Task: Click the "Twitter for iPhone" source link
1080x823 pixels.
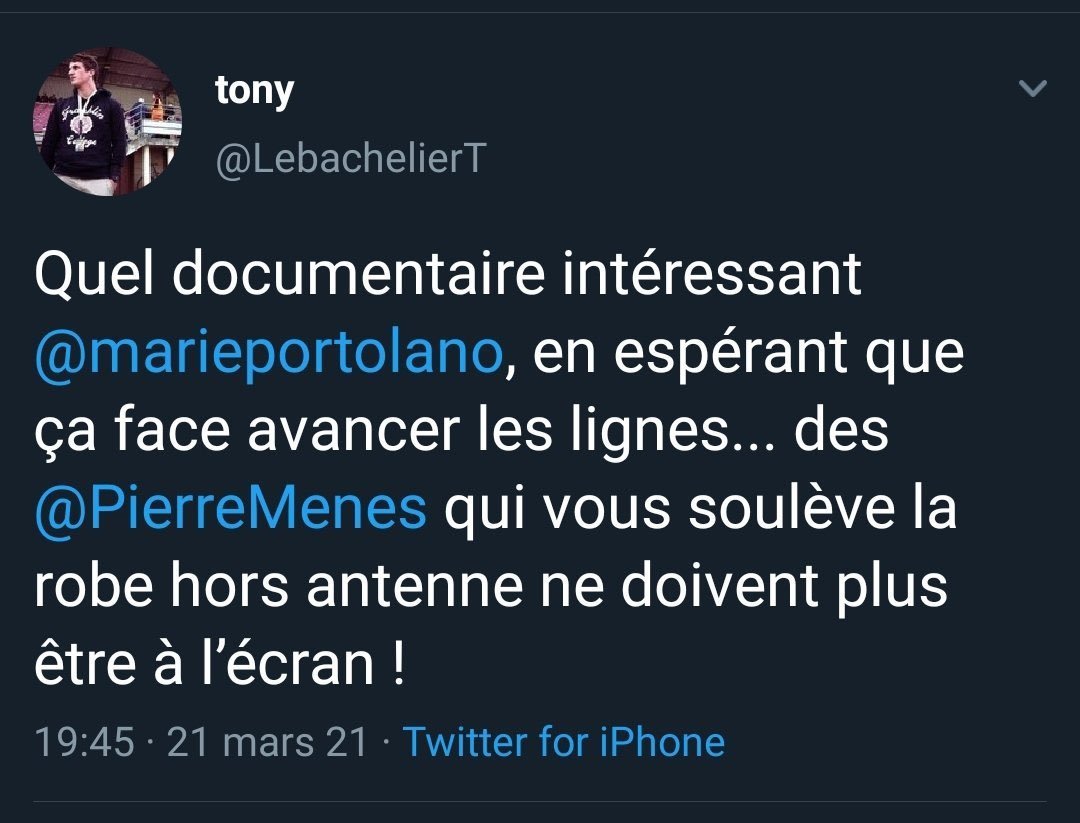Action: (x=563, y=742)
